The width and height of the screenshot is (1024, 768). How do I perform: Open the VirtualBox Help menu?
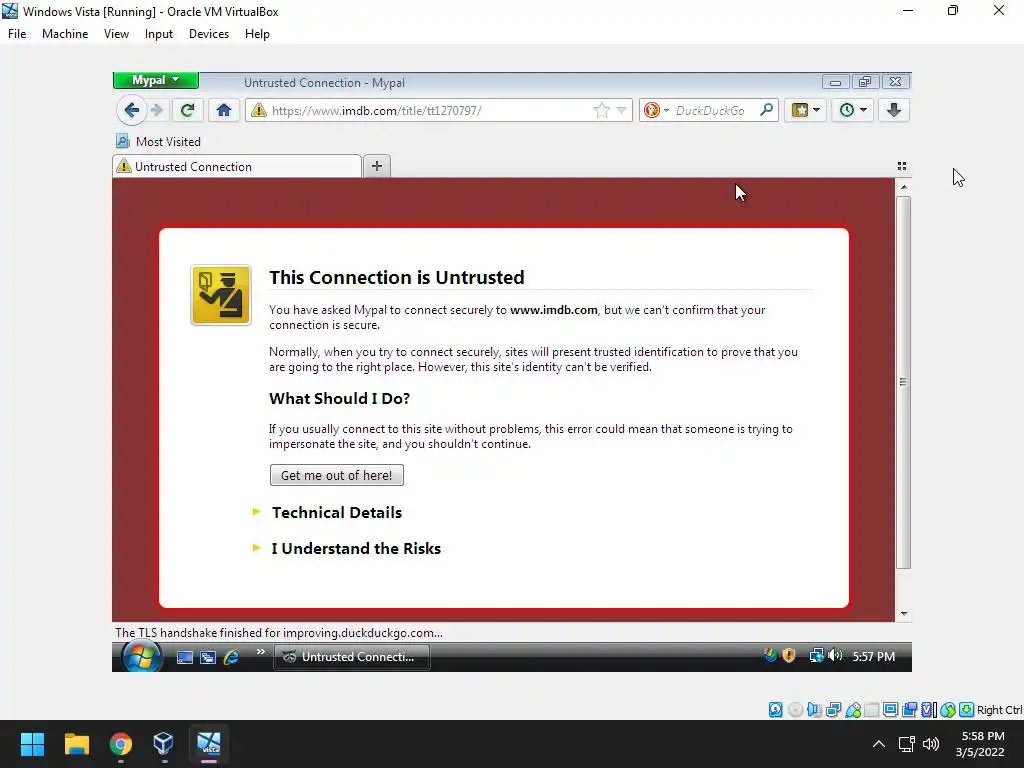click(257, 34)
